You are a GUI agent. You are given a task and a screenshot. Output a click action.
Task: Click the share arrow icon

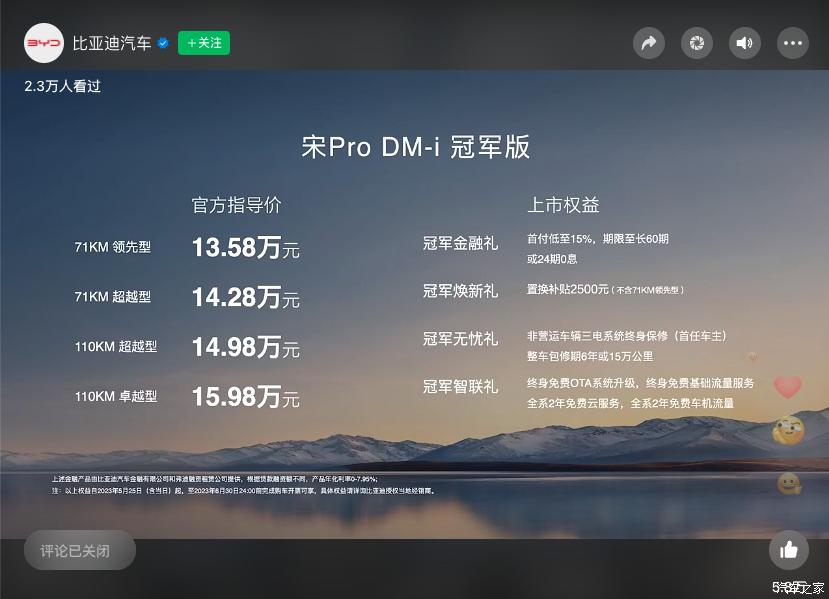(x=649, y=43)
